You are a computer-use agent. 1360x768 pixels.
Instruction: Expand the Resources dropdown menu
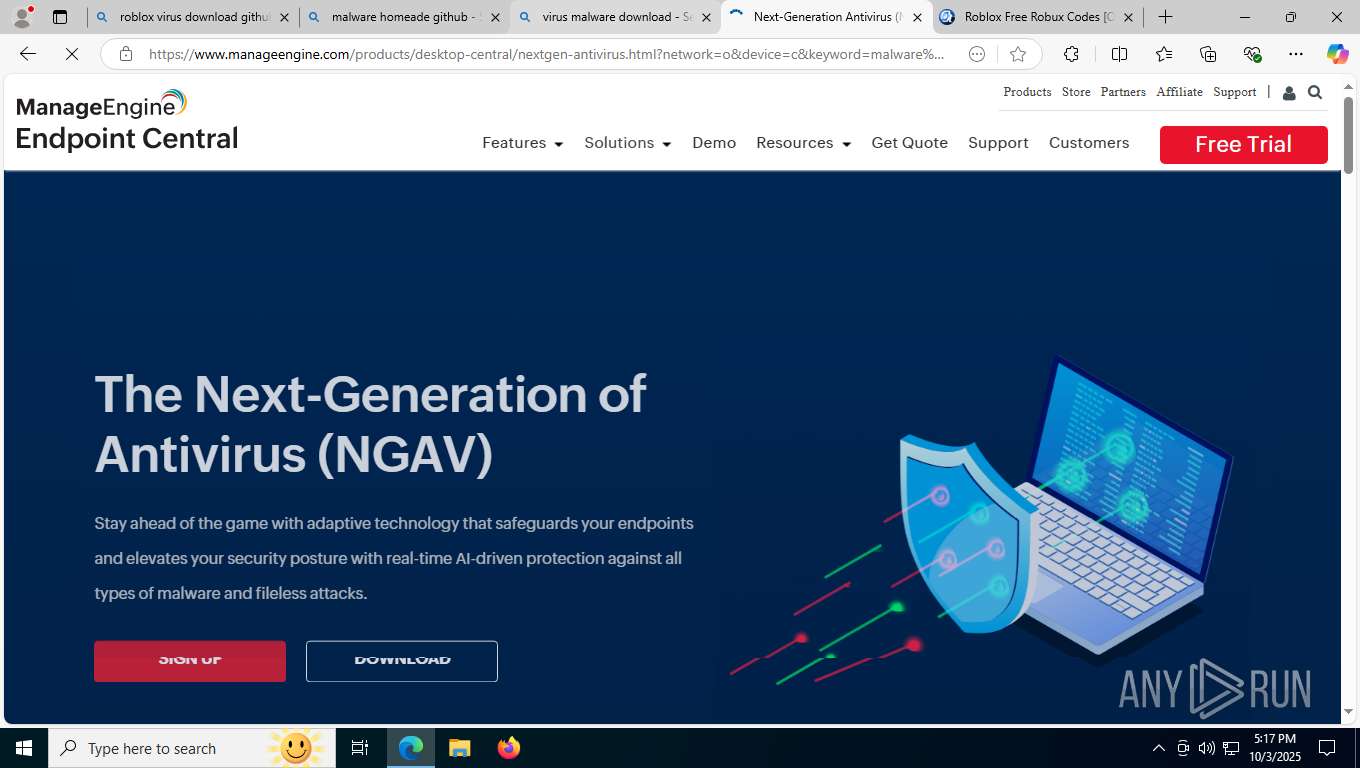coord(803,143)
